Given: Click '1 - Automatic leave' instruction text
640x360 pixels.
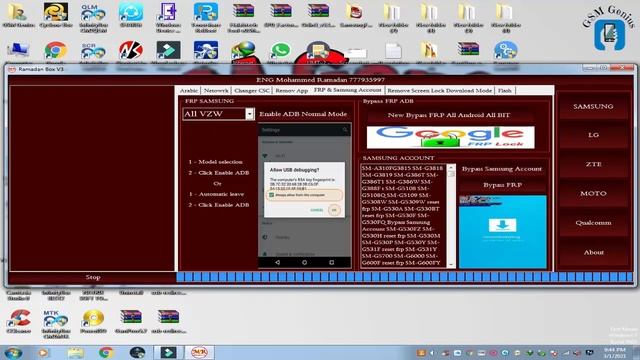Looking at the screenshot, I should 216,194.
